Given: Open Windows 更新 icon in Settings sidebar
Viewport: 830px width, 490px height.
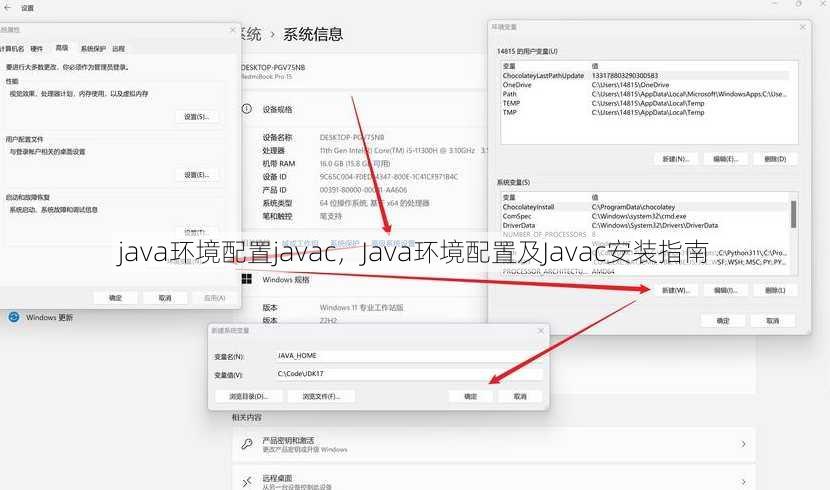Looking at the screenshot, I should click(x=14, y=317).
